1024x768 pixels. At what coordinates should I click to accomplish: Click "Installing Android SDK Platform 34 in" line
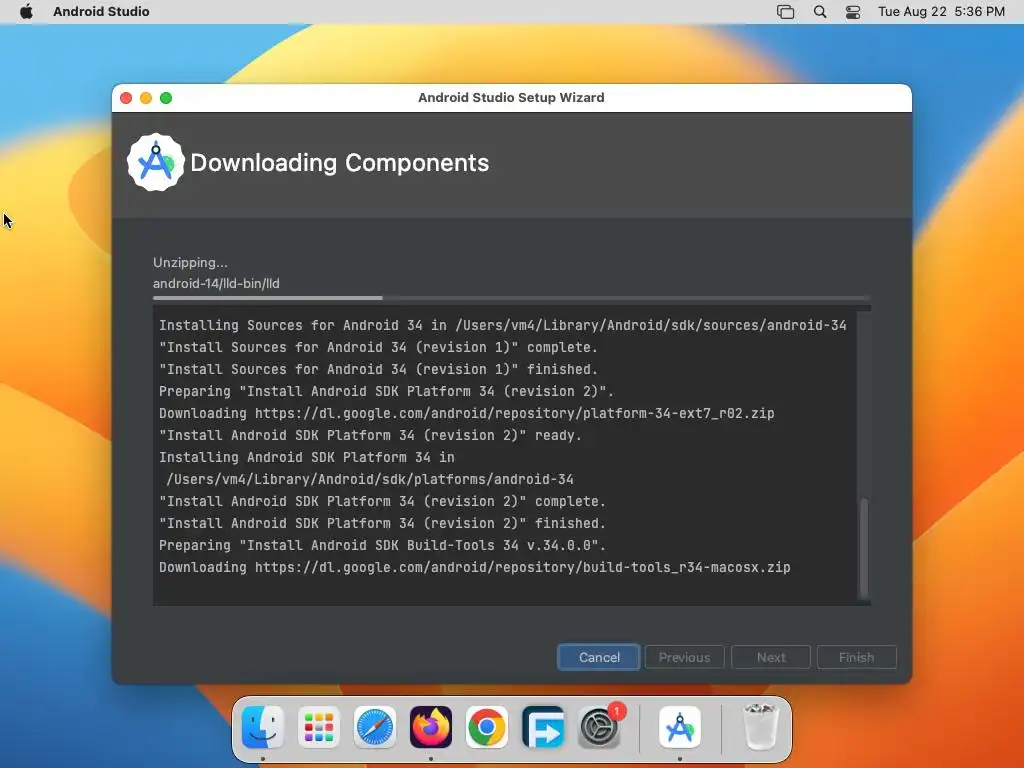pos(307,457)
